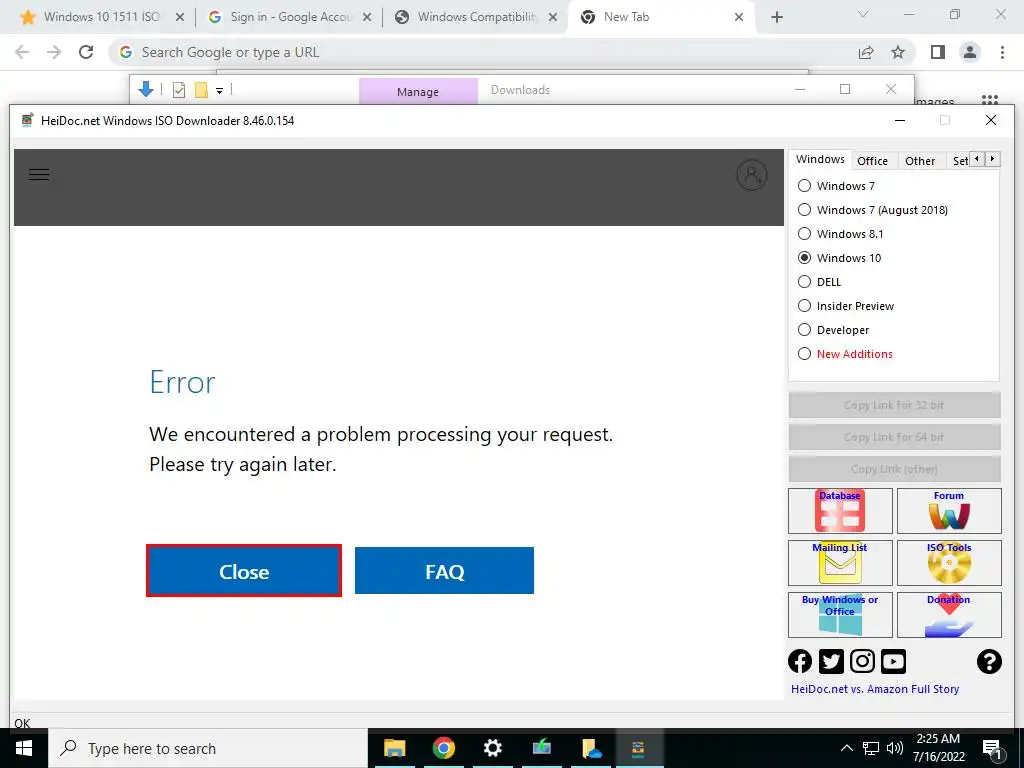Switch to the Office tab
Image resolution: width=1024 pixels, height=768 pixels.
tap(872, 161)
